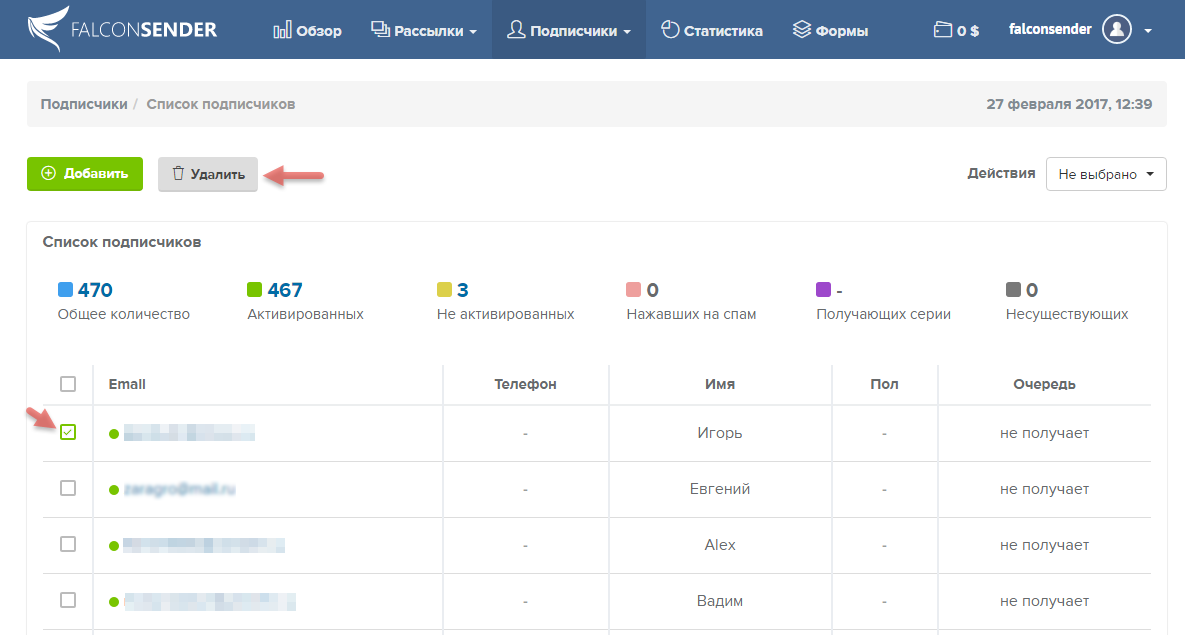Click the Очередь column header
1185x635 pixels.
click(x=1044, y=384)
